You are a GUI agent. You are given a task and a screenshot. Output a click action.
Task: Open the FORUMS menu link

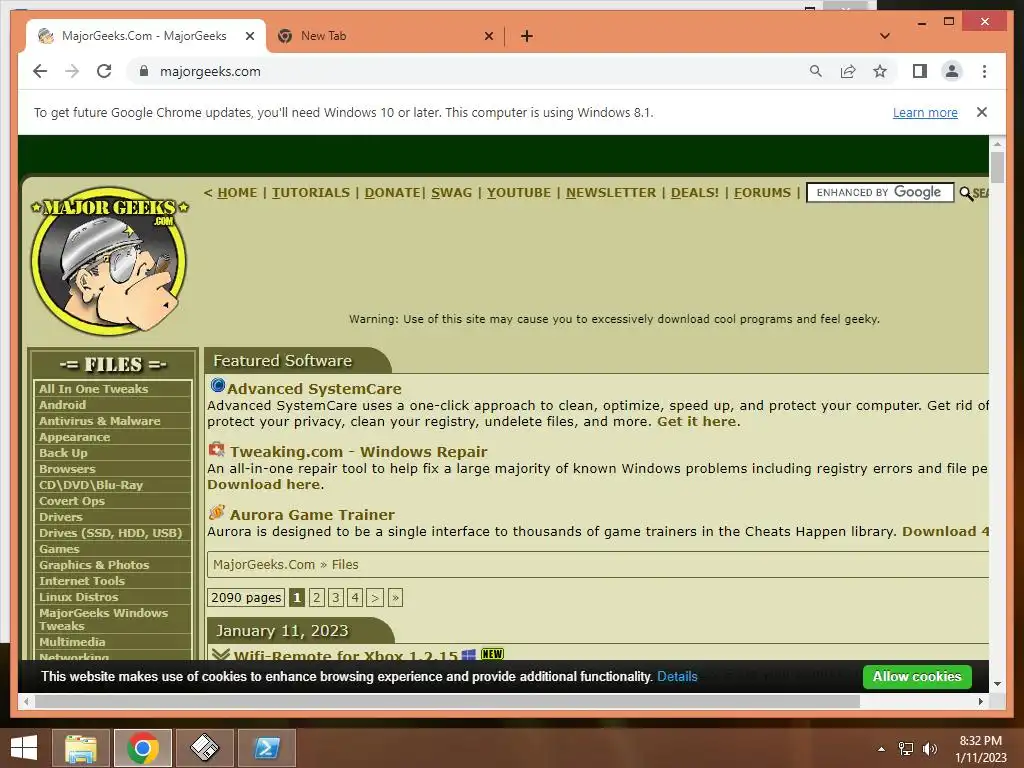762,193
